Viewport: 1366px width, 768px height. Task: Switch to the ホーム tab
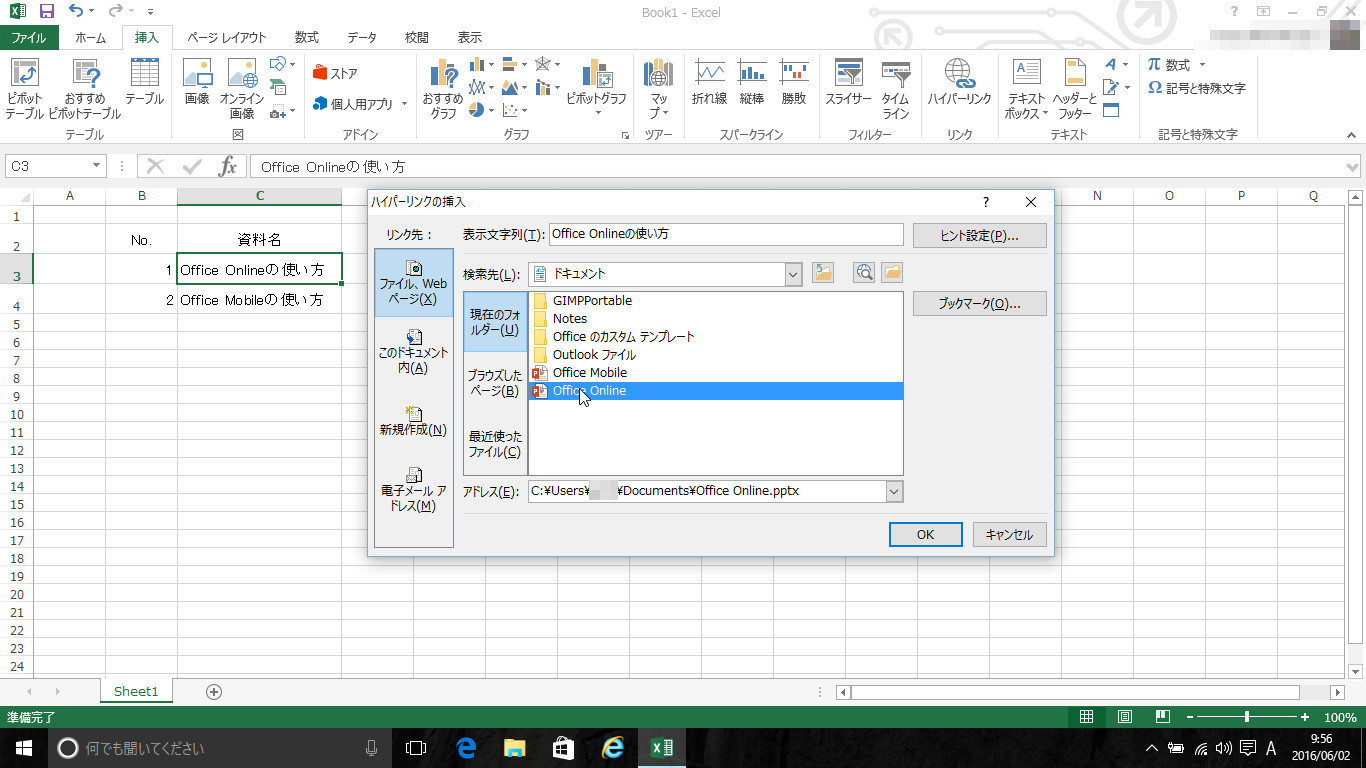click(x=90, y=38)
